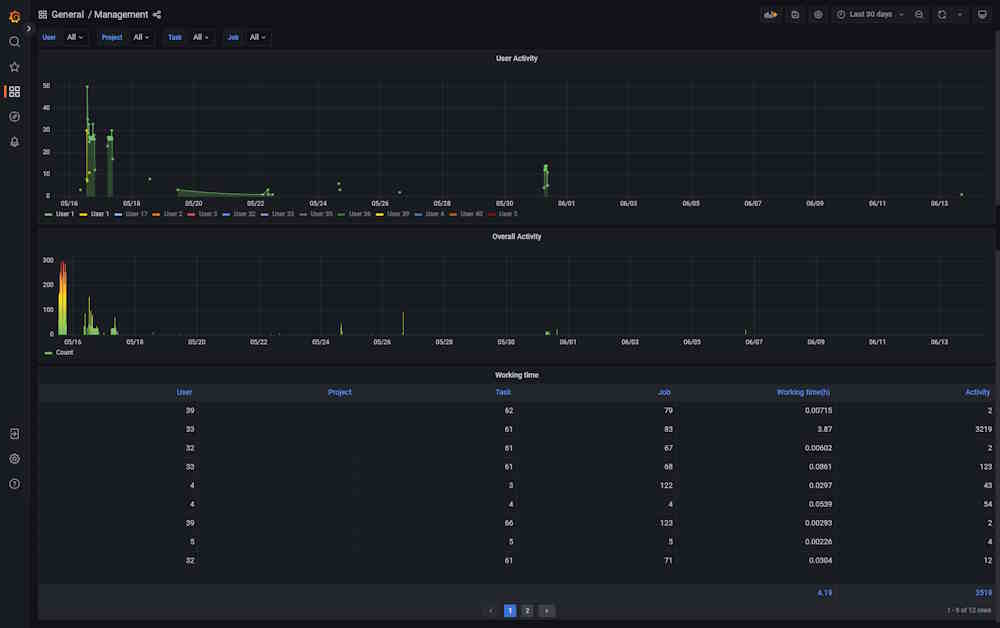Screen dimensions: 1000x628
Task: Save the dashboard via toolbar icon
Action: pos(793,14)
